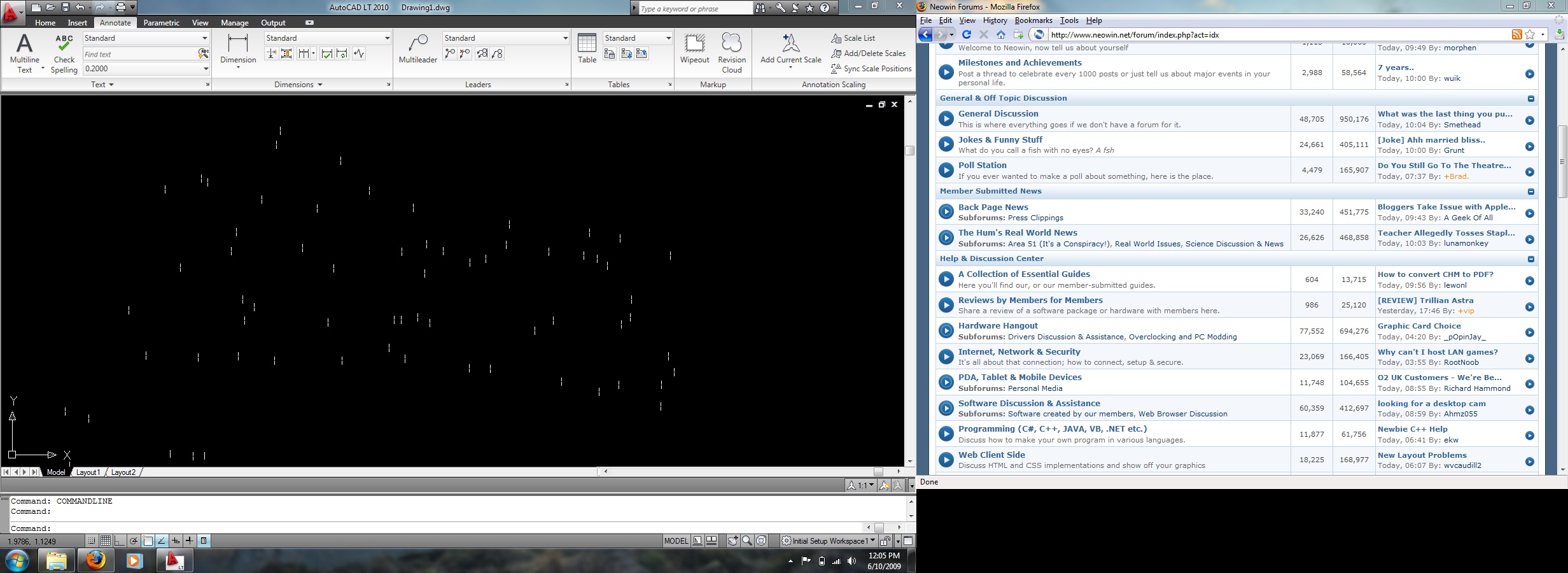
Task: Click the Firefox page vertical scrollbar thumb
Action: 1562,161
